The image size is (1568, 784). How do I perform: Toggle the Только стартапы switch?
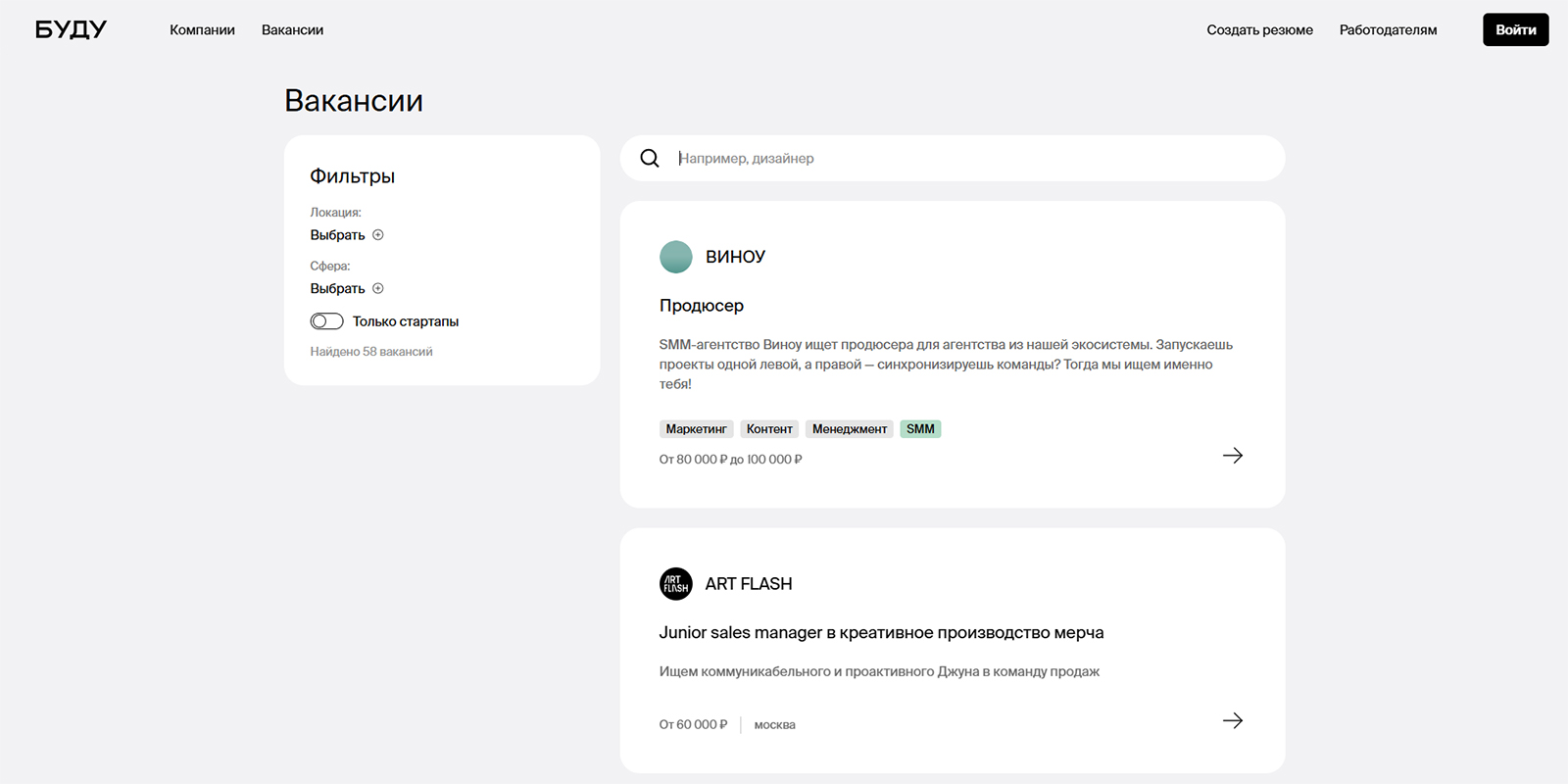click(x=326, y=321)
